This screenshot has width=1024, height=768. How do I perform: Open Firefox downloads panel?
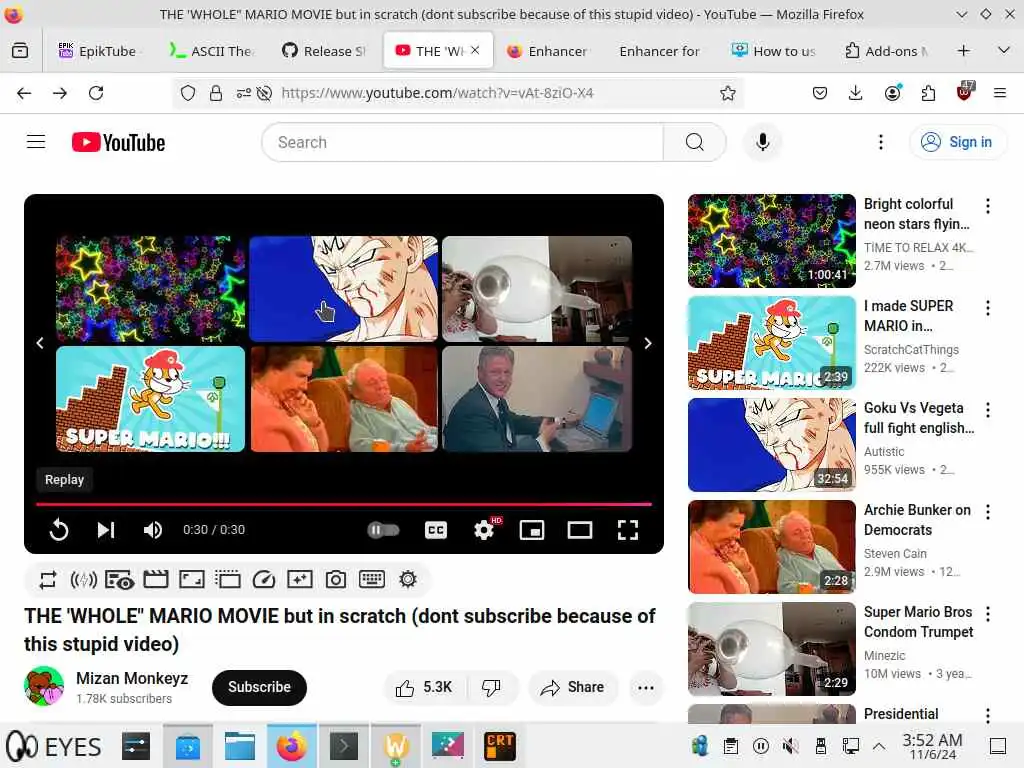coord(856,93)
